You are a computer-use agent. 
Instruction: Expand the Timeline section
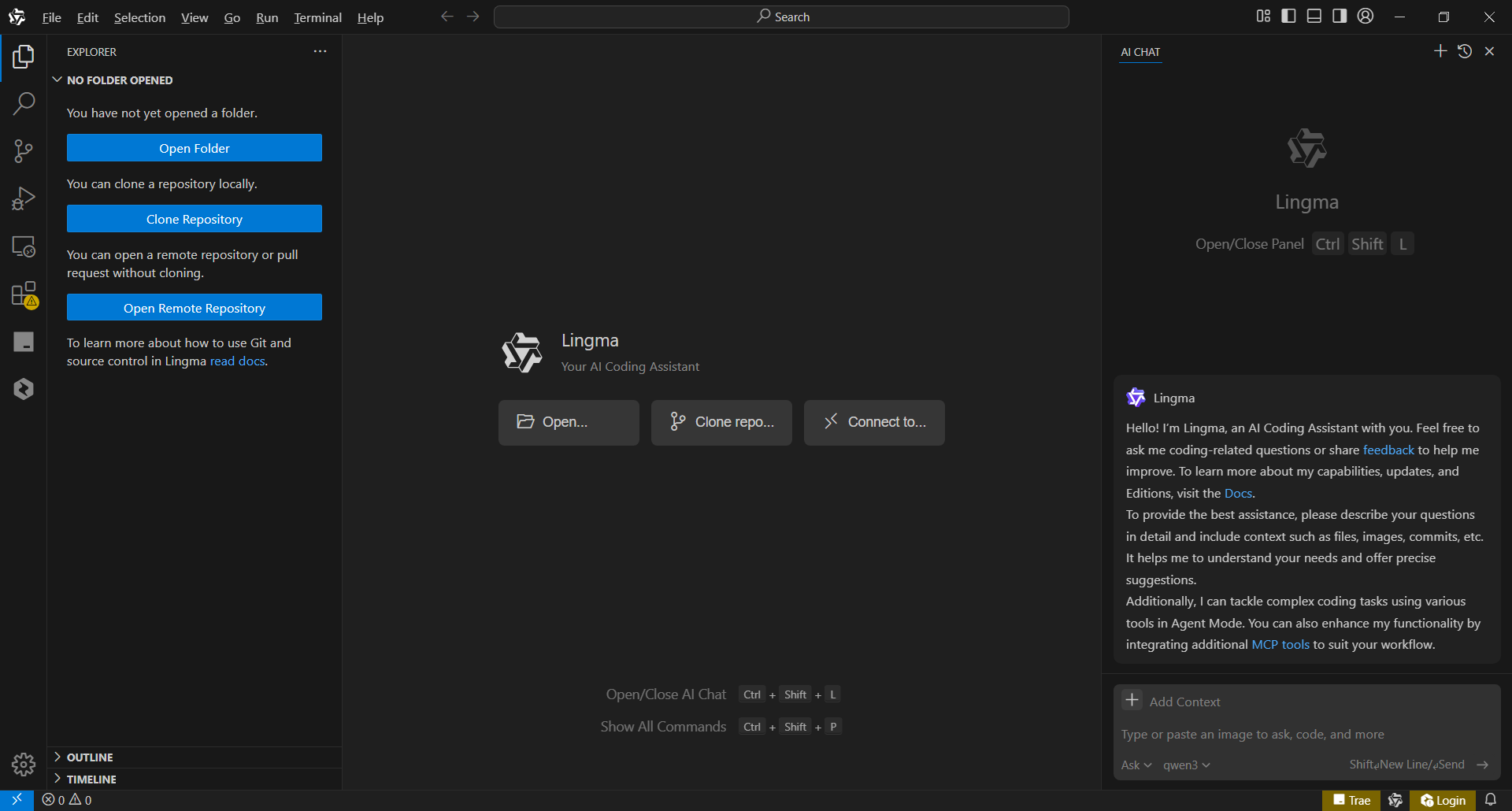coord(194,779)
